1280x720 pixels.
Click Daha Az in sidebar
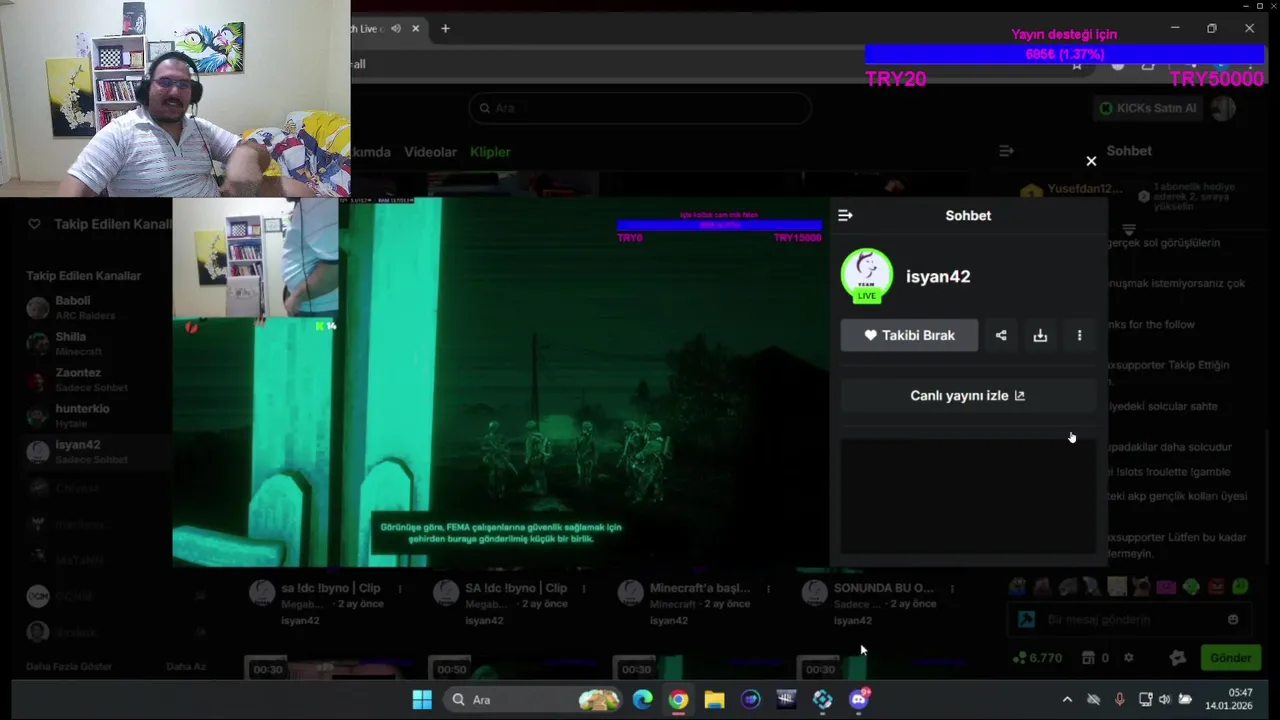click(x=186, y=666)
